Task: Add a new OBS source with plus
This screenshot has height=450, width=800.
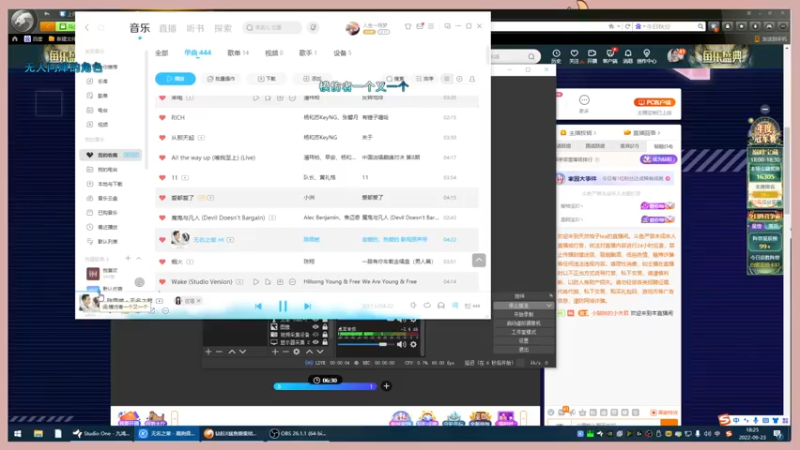Action: pyautogui.click(x=275, y=352)
